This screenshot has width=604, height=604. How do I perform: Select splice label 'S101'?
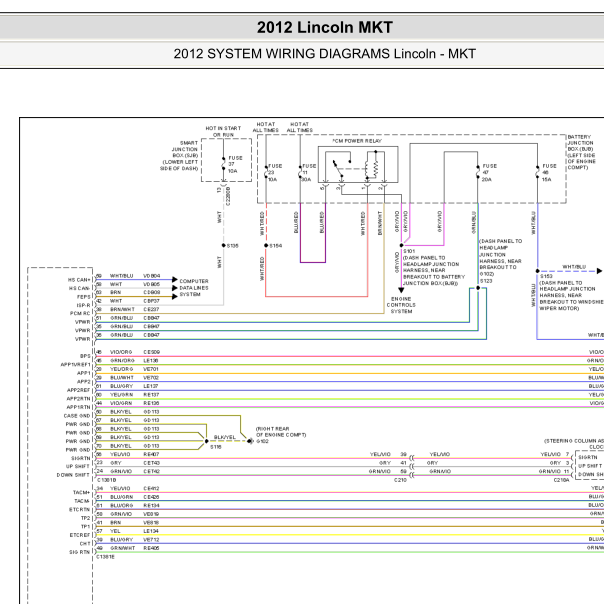point(409,251)
